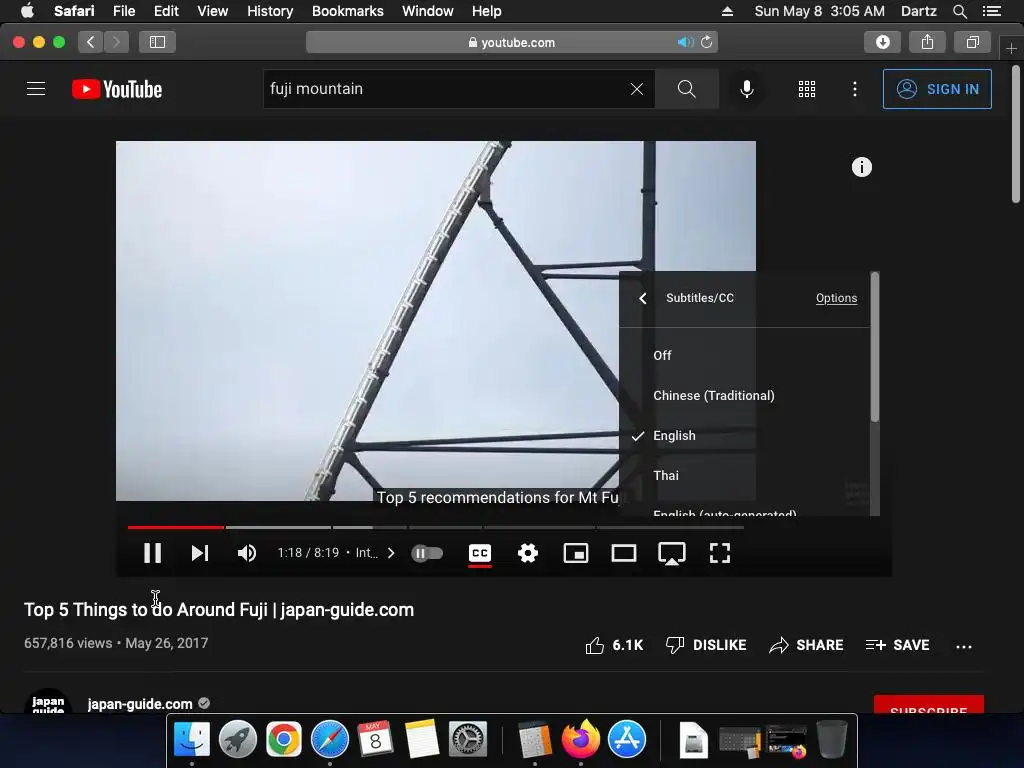Open the View menu

click(x=212, y=11)
